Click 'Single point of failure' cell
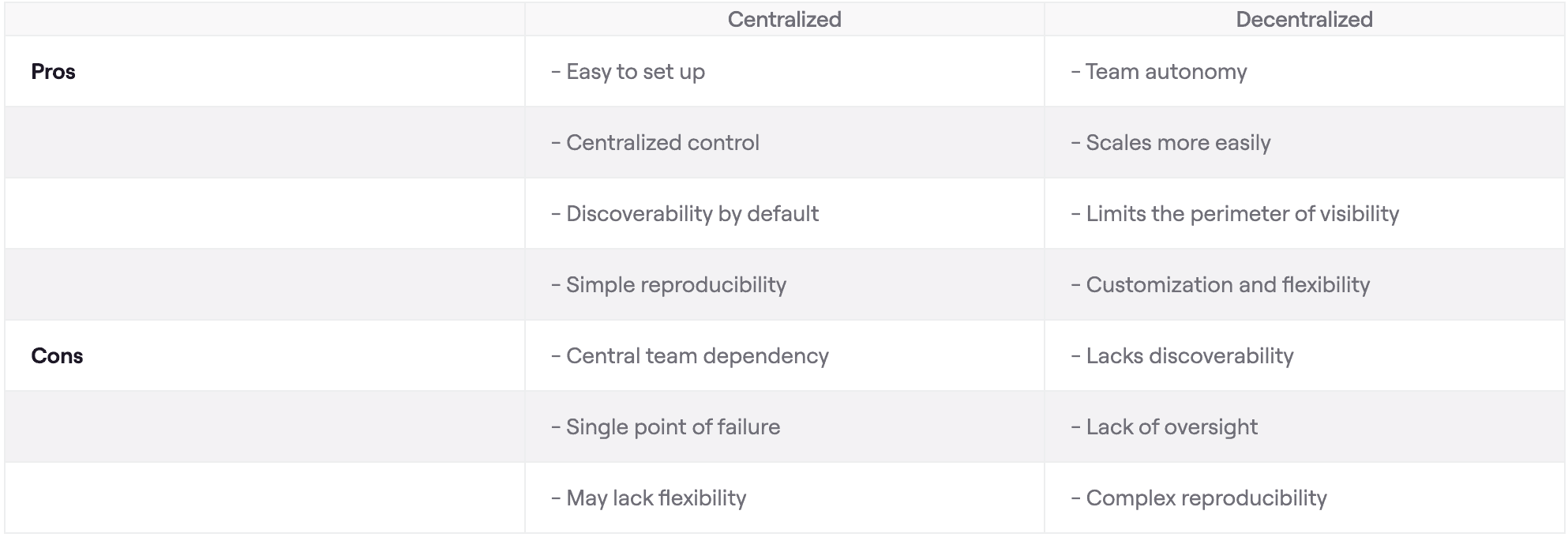The image size is (1568, 537). (x=673, y=427)
